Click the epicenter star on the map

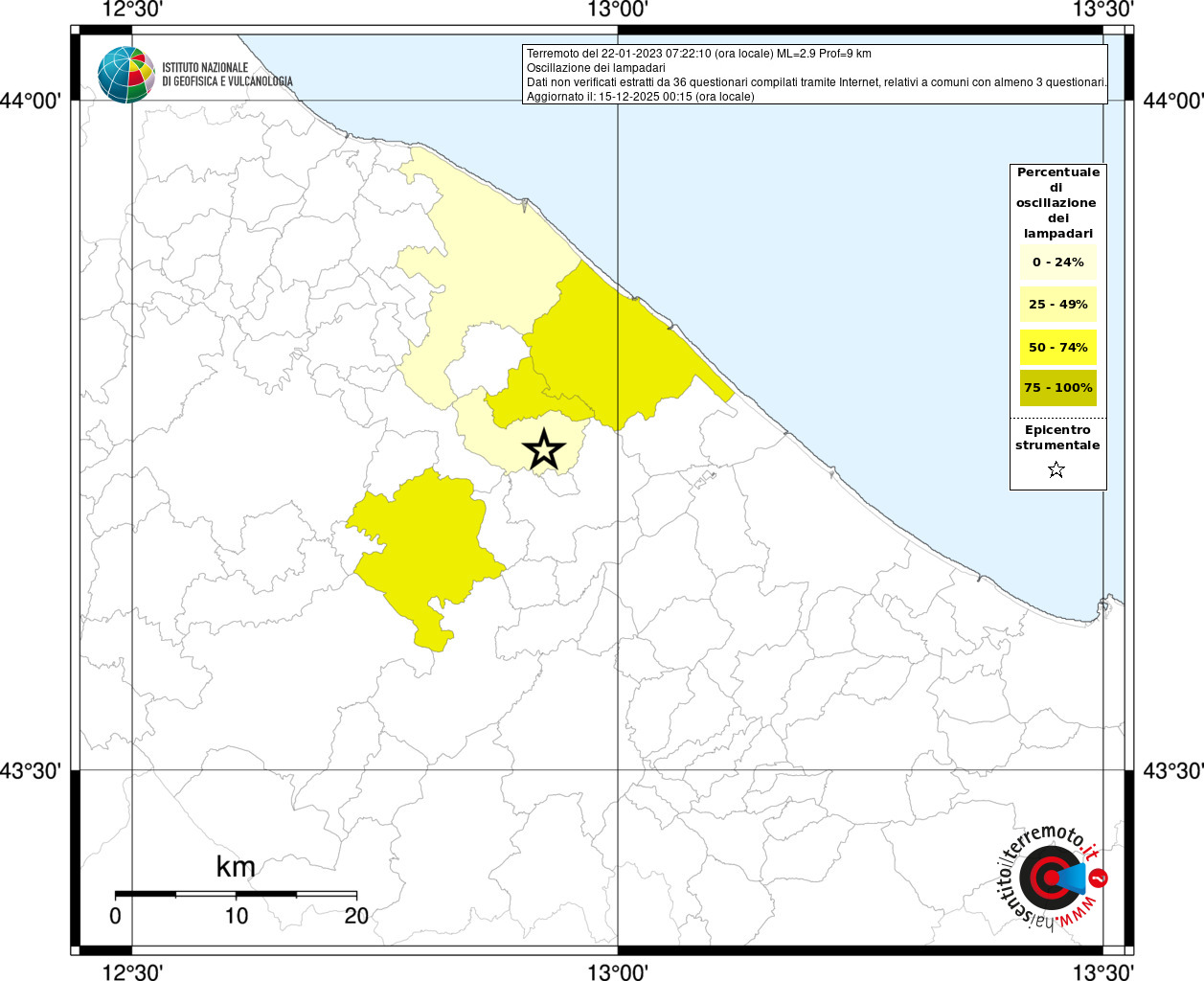point(544,449)
